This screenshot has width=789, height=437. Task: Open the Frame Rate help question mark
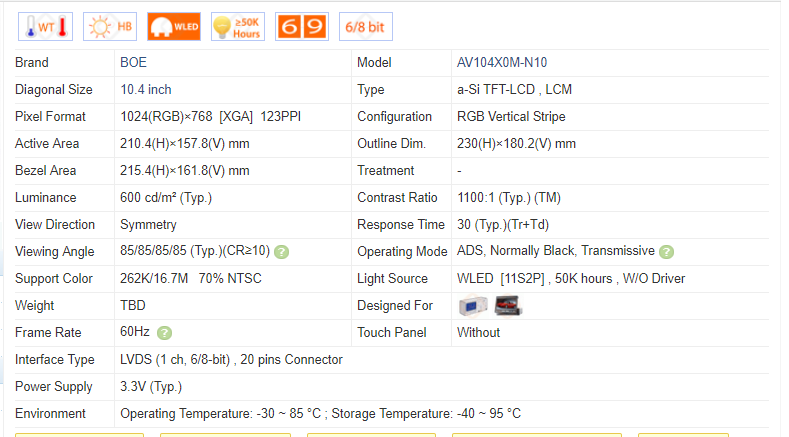(x=164, y=333)
